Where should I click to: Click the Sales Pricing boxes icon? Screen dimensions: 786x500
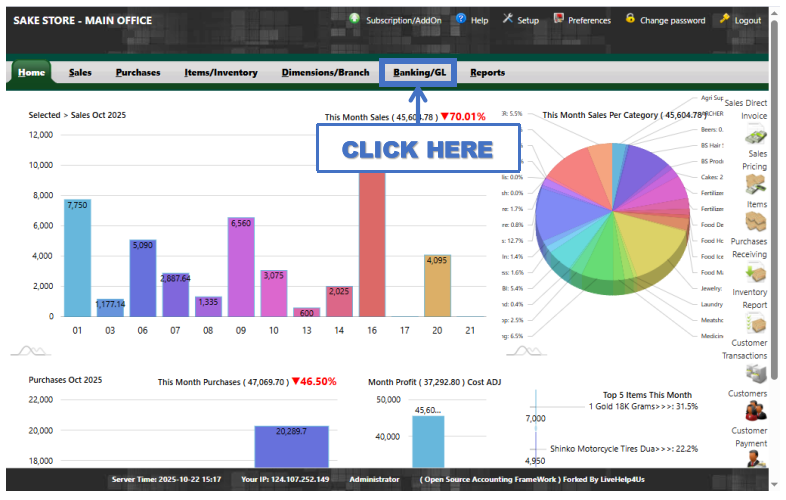click(756, 184)
